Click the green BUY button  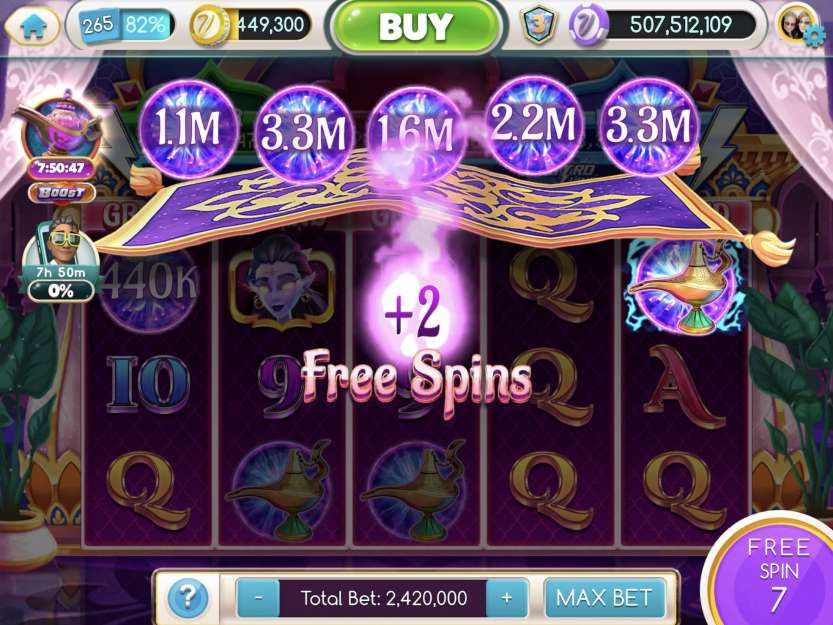pos(416,27)
